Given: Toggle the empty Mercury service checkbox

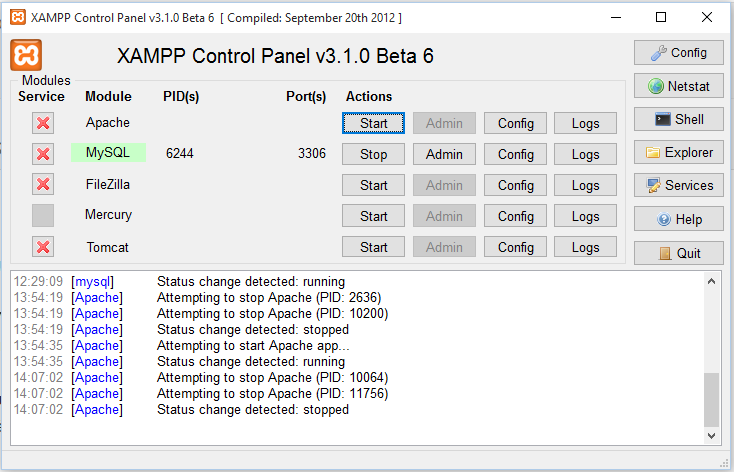Looking at the screenshot, I should (43, 215).
